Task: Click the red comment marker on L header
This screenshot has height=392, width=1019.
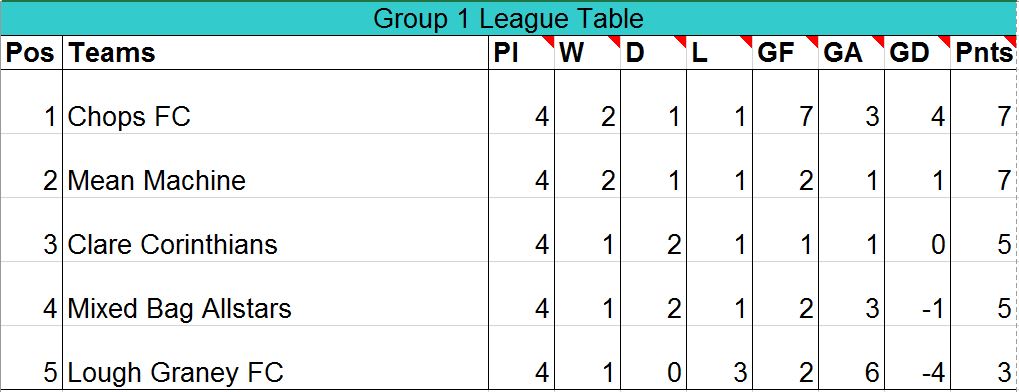Action: point(747,41)
